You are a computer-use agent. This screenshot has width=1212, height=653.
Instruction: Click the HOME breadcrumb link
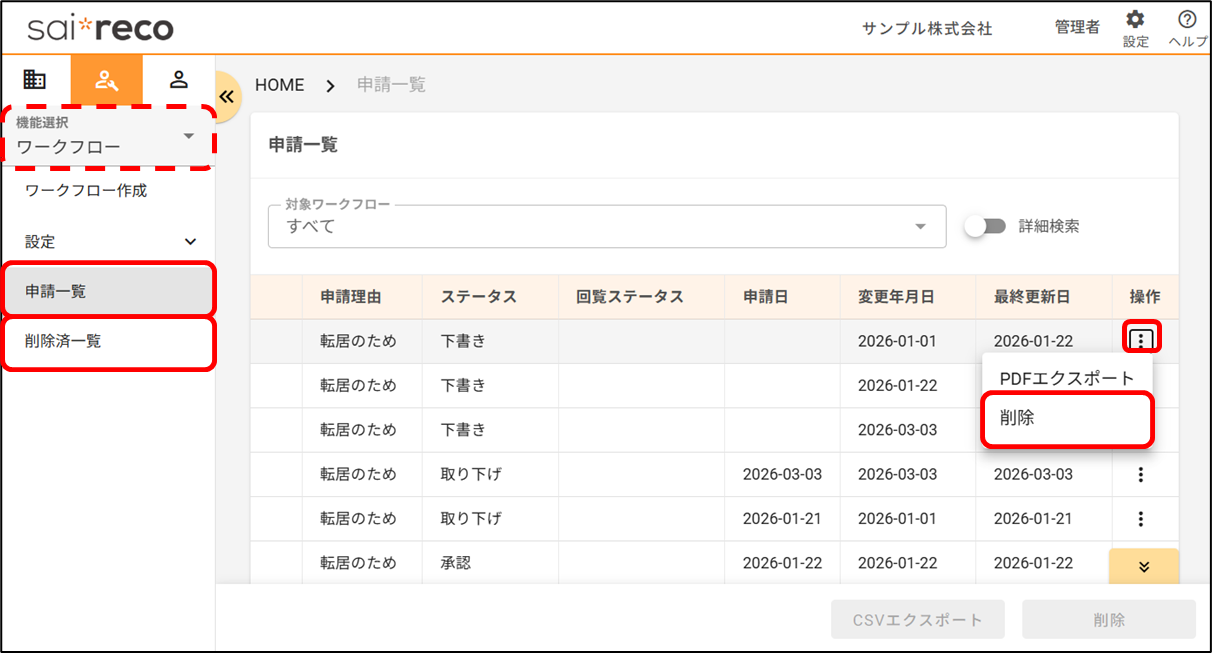pos(280,85)
